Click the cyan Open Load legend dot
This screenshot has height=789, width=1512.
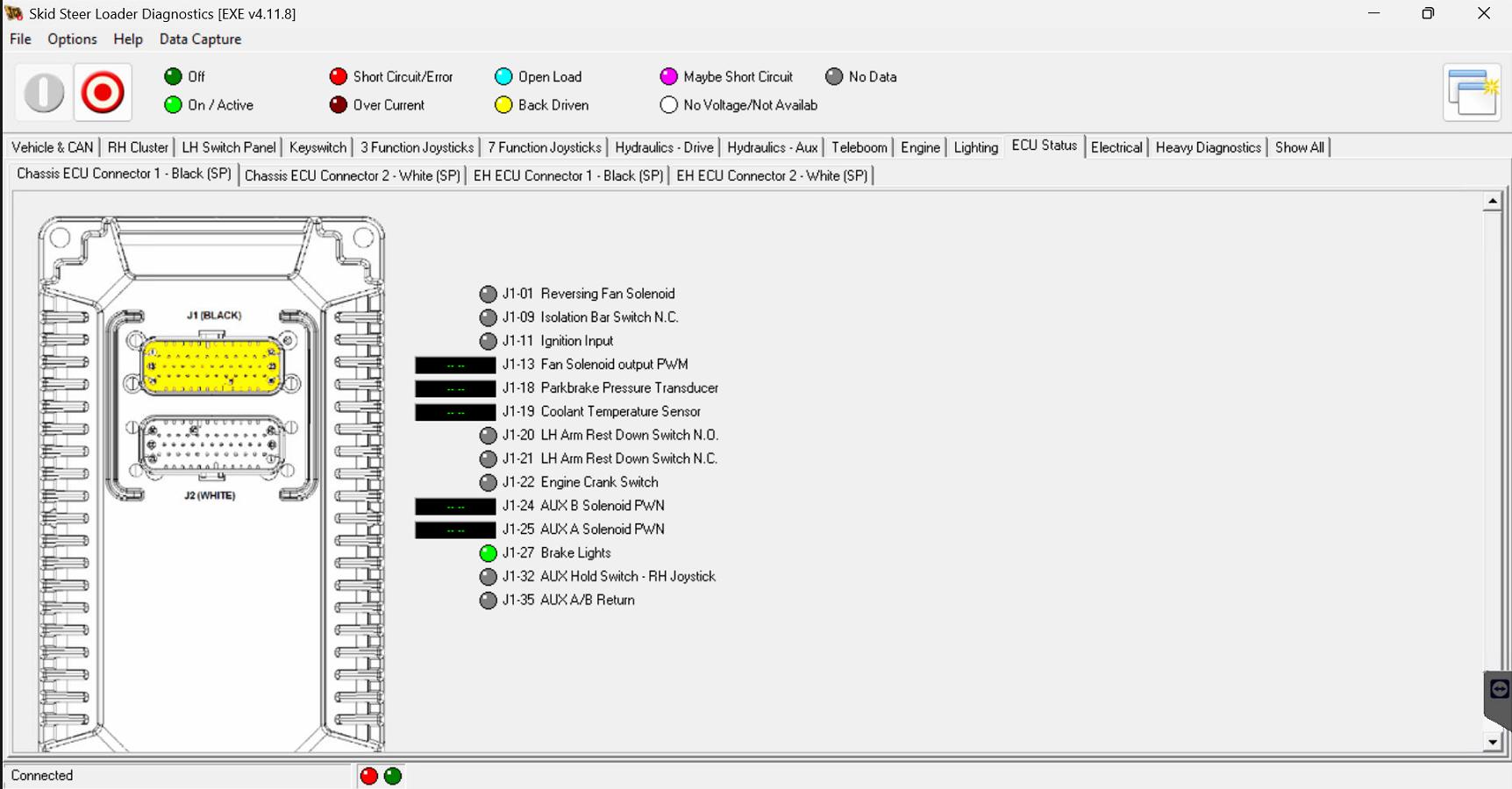(503, 76)
